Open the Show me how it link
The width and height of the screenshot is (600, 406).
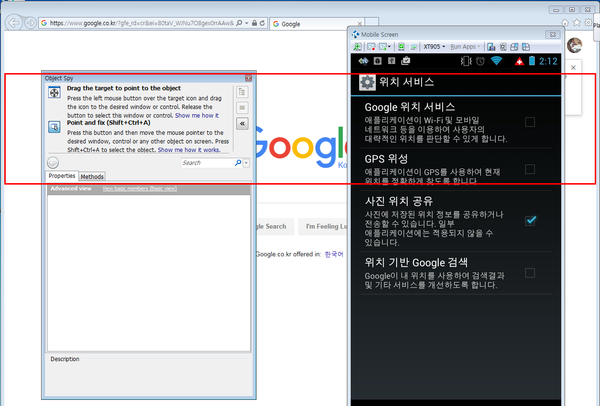tap(197, 115)
